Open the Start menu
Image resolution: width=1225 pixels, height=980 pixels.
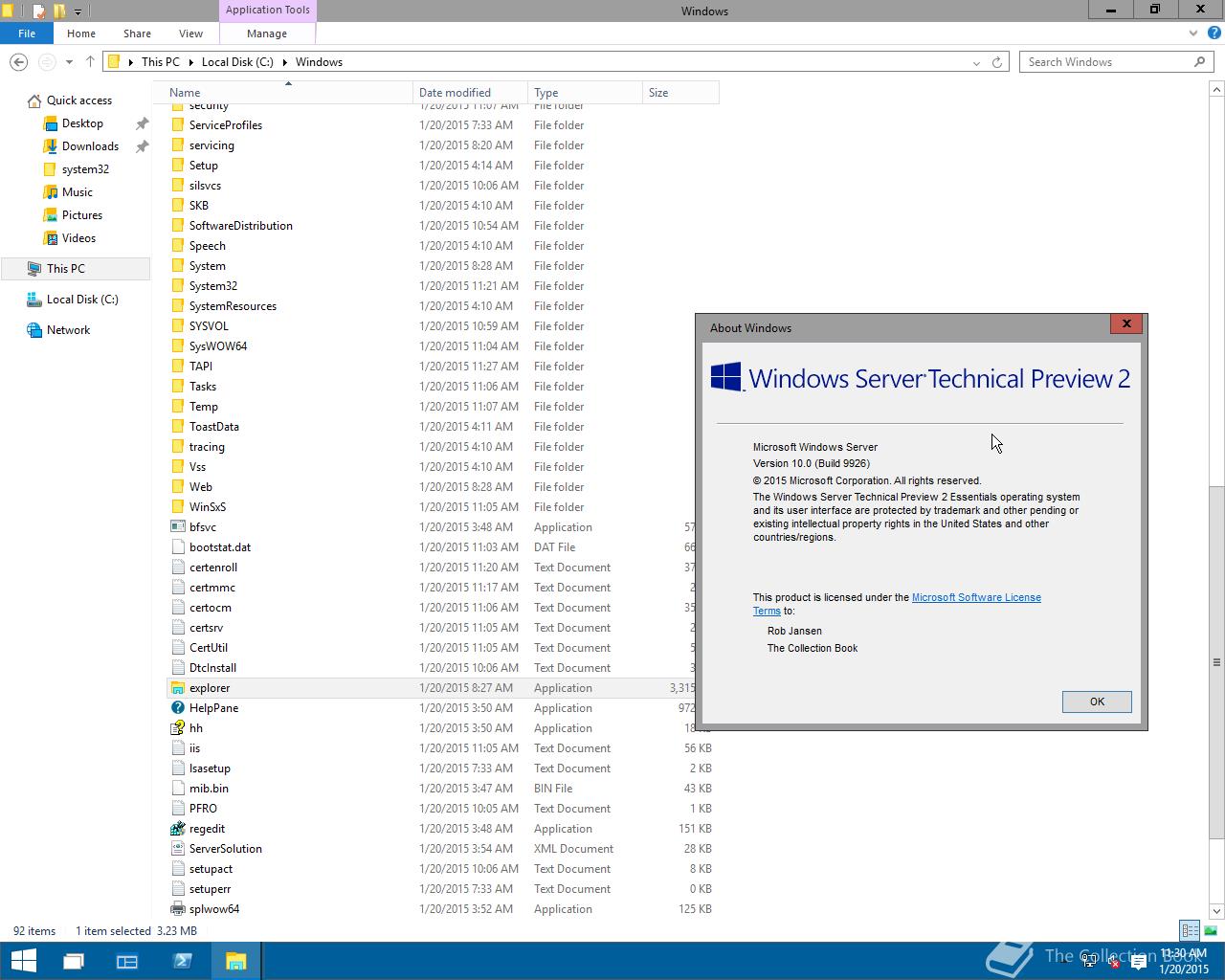(x=23, y=961)
